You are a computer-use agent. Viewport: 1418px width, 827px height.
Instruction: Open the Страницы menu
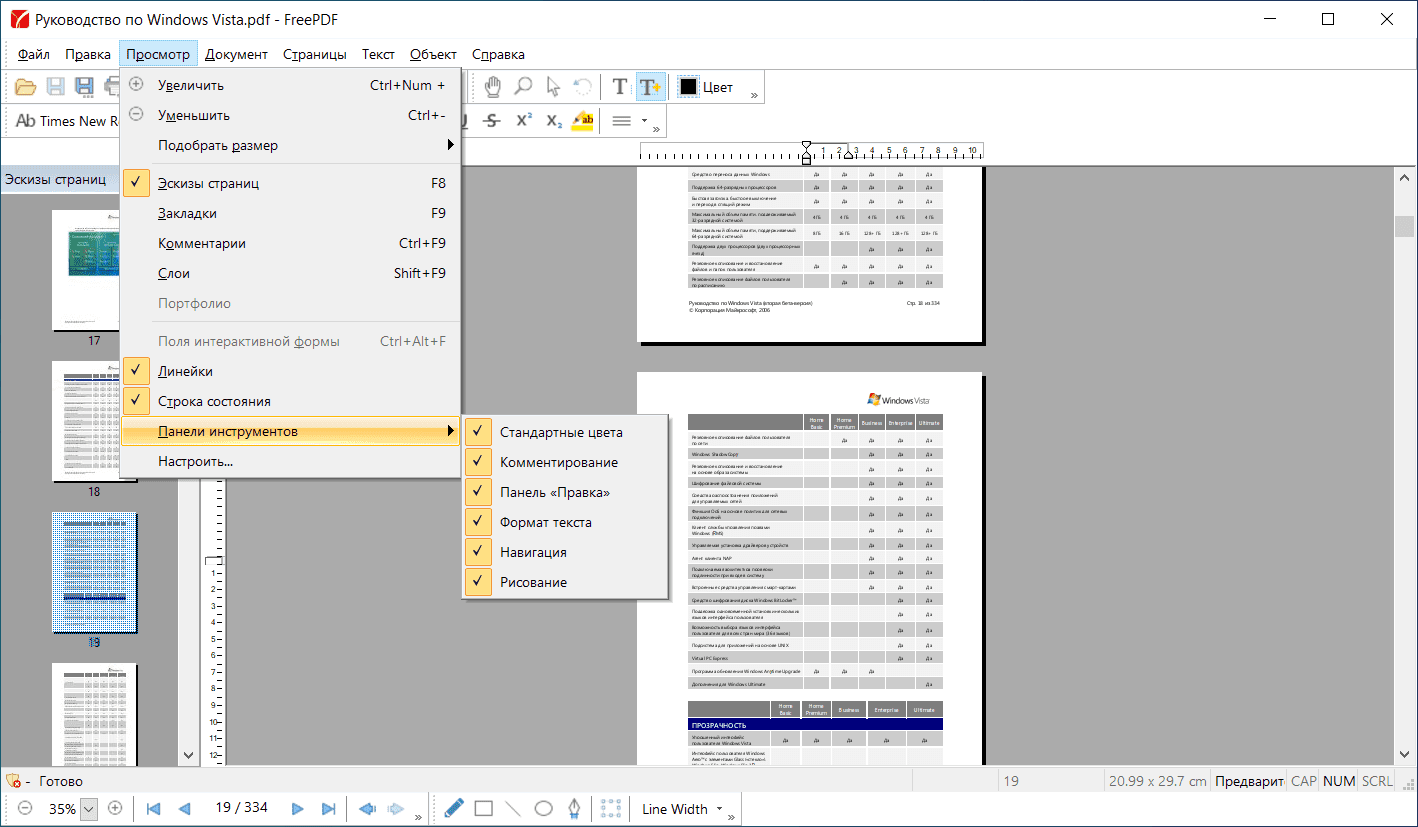pyautogui.click(x=315, y=54)
